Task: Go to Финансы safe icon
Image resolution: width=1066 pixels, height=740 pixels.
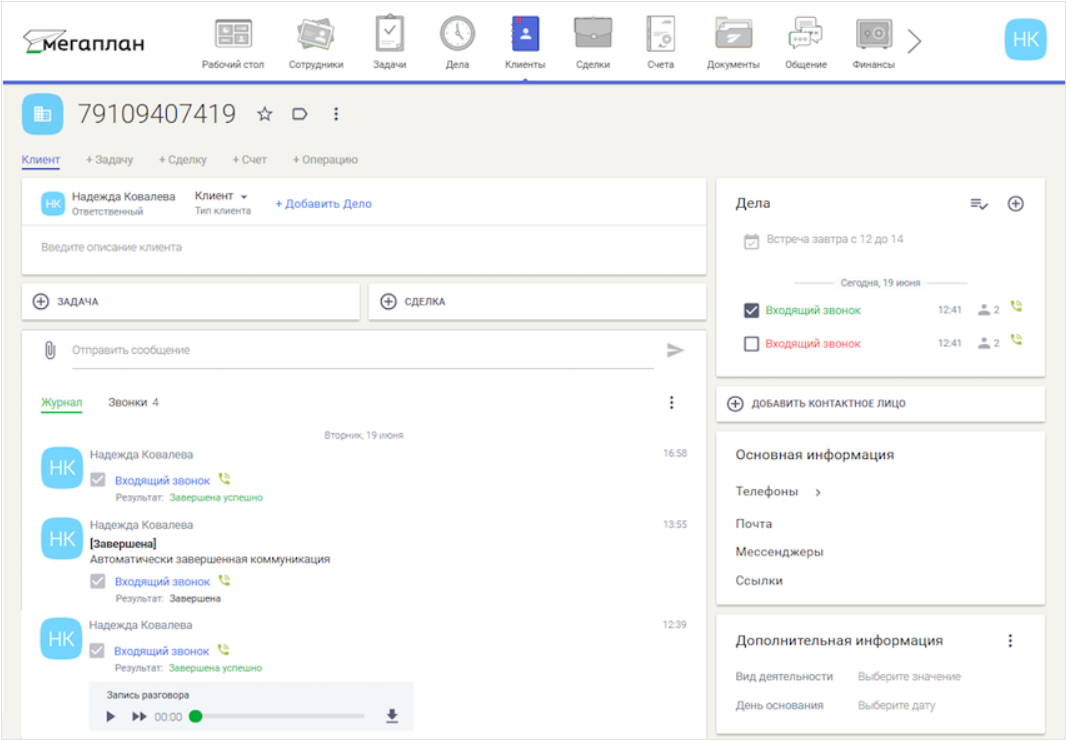Action: tap(873, 35)
